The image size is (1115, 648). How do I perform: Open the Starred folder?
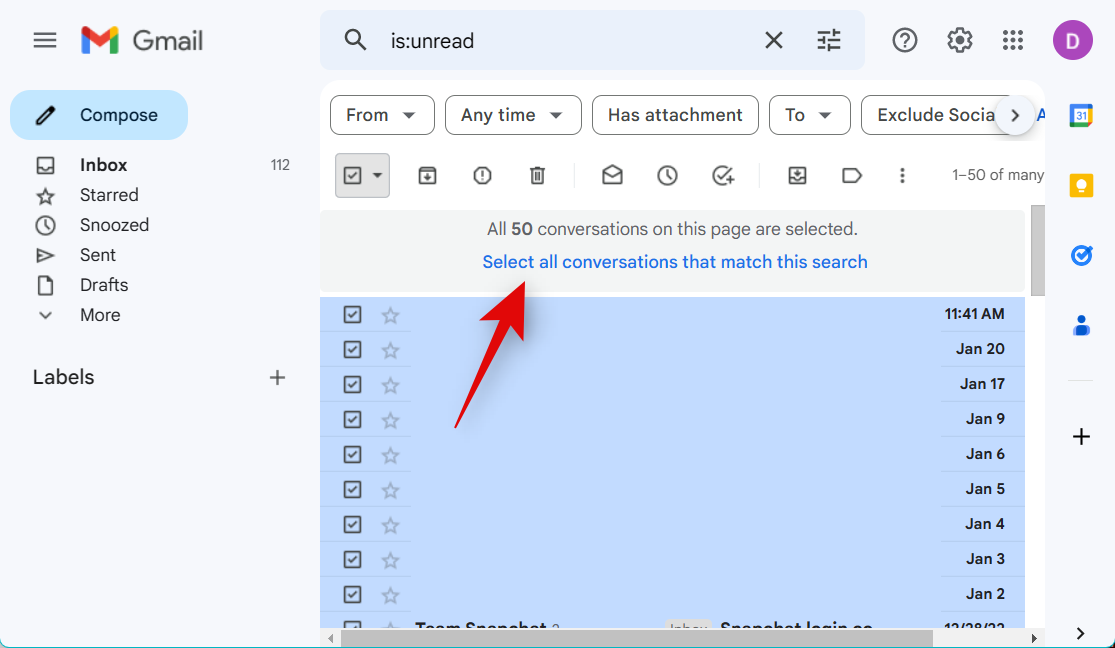tap(109, 195)
